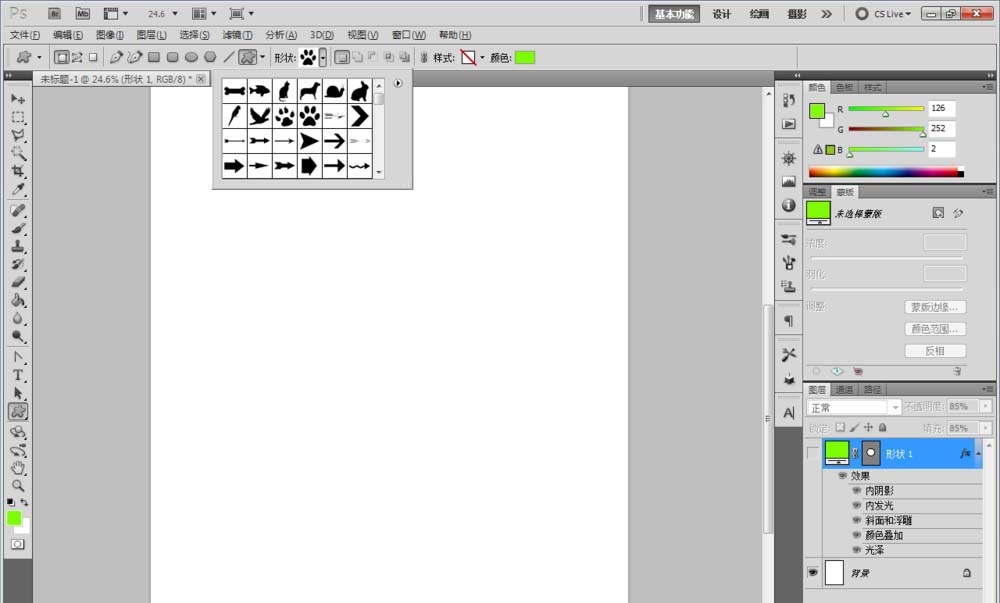Enable Shape layers mode in options bar
1000x603 pixels.
point(61,57)
